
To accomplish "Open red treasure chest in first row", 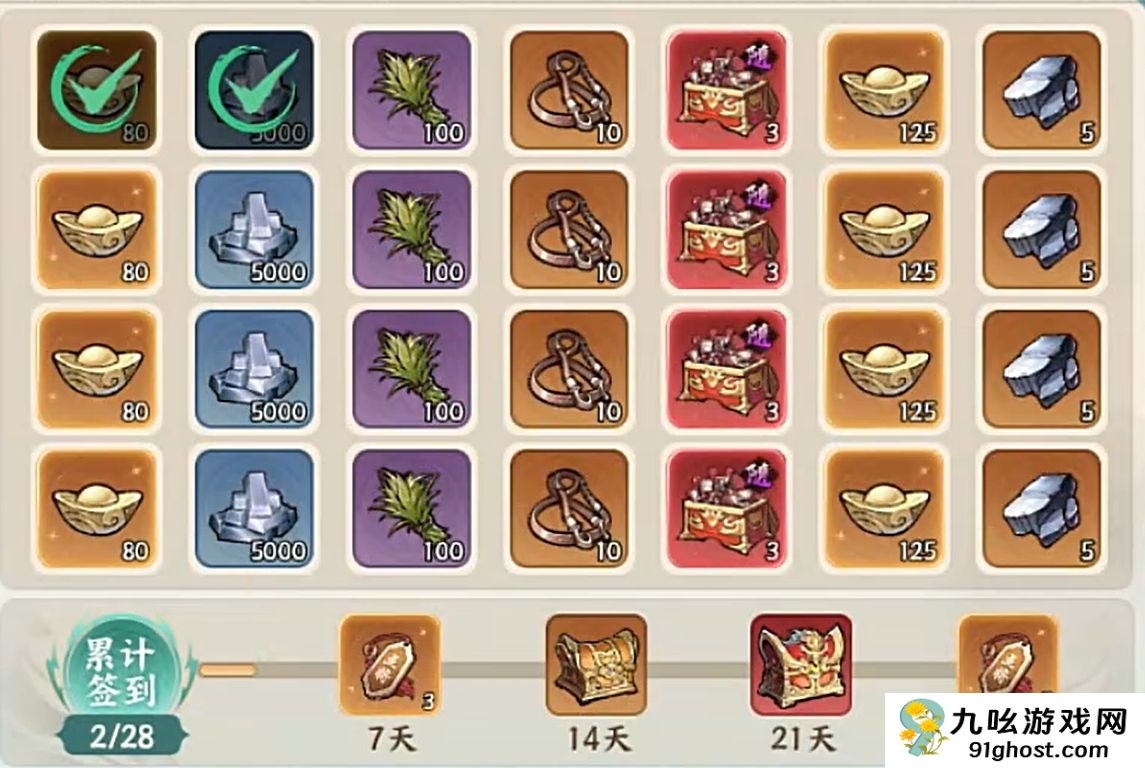I will click(727, 91).
